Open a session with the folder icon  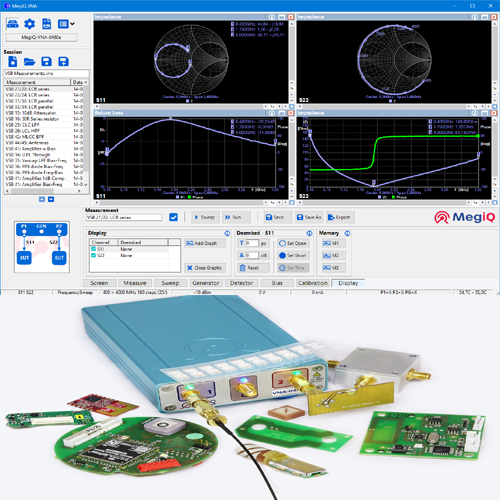coord(29,62)
